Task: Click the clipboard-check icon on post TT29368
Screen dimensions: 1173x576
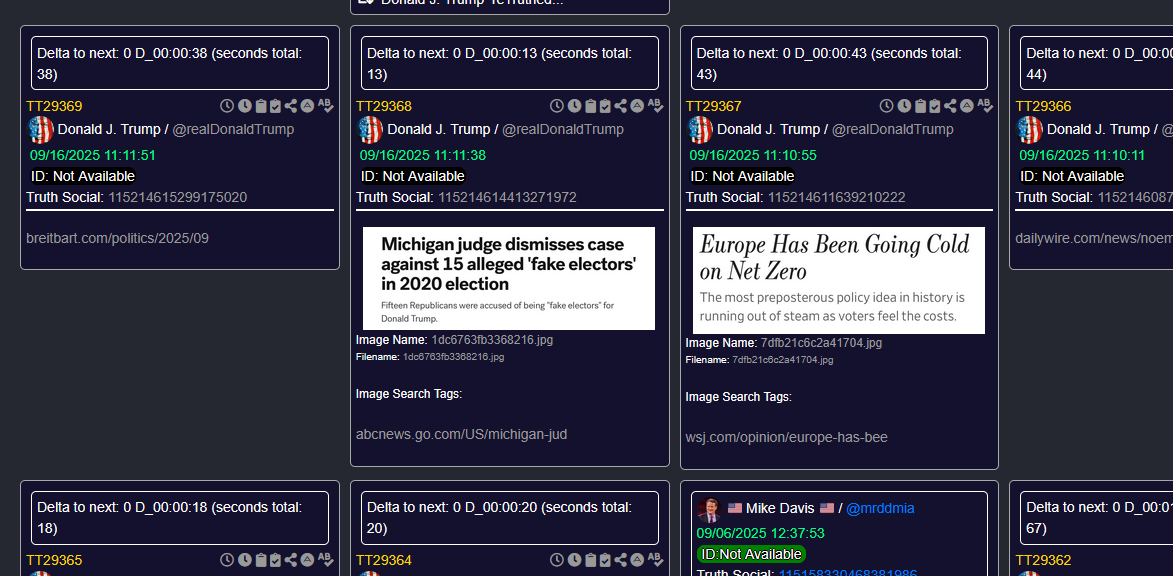Action: (604, 106)
